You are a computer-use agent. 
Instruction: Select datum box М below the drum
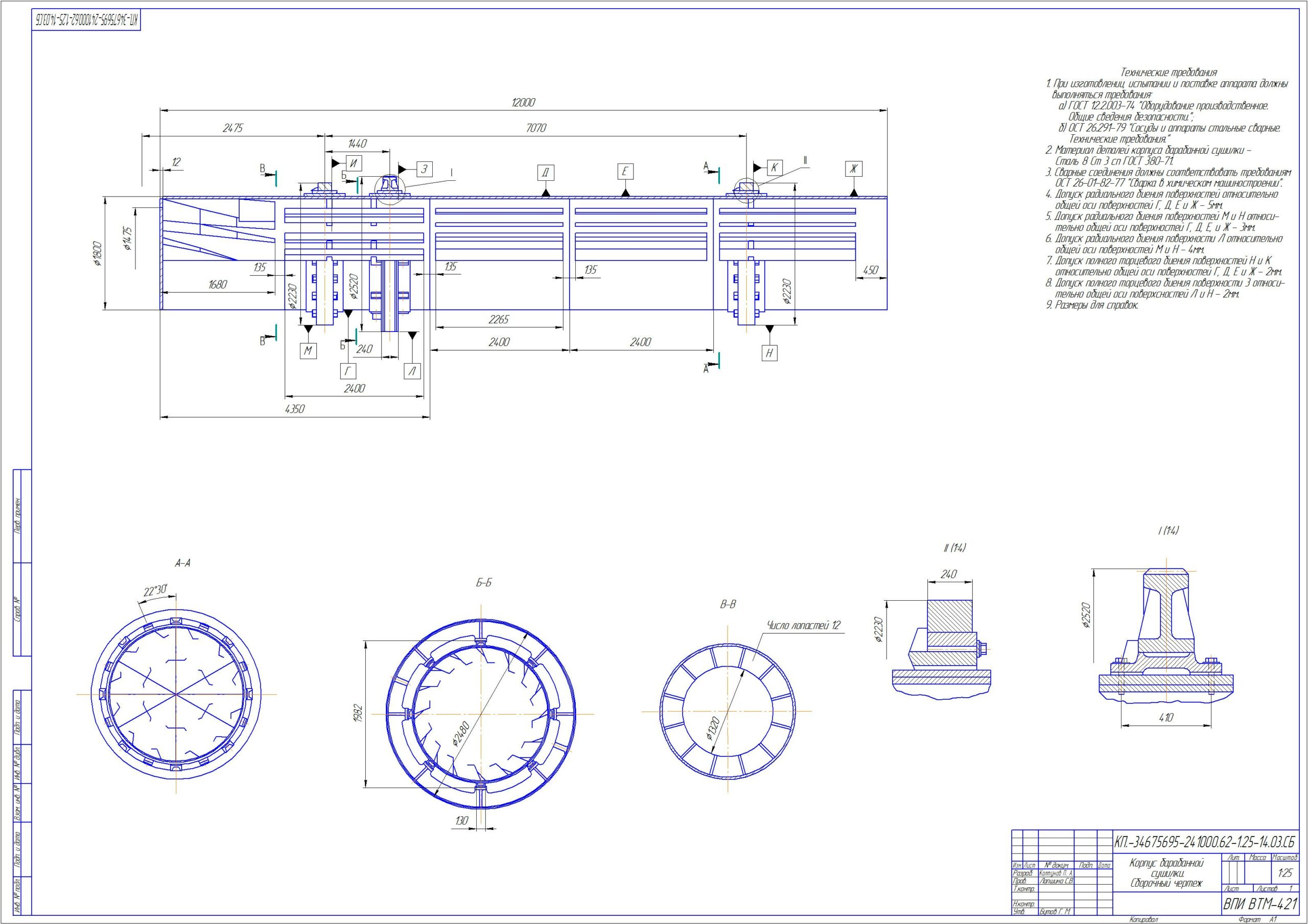pyautogui.click(x=308, y=351)
